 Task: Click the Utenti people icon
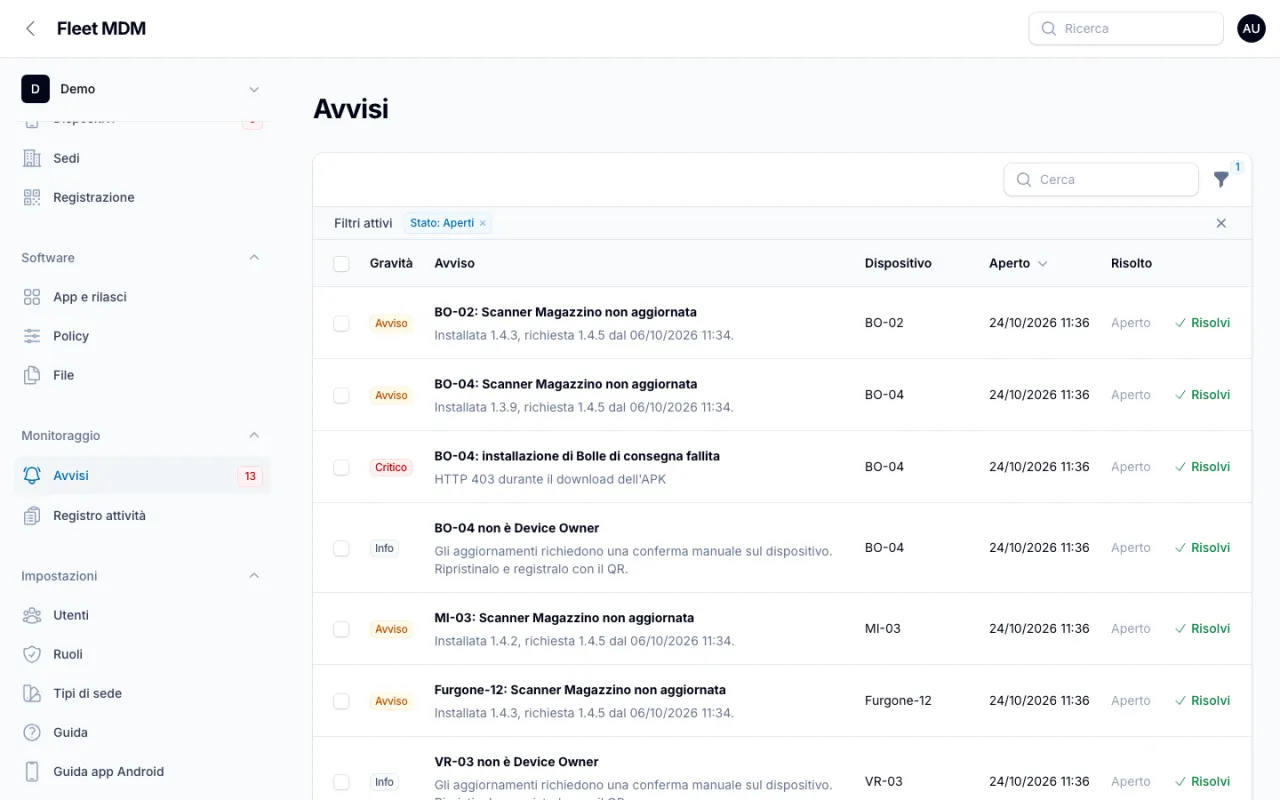tap(32, 615)
